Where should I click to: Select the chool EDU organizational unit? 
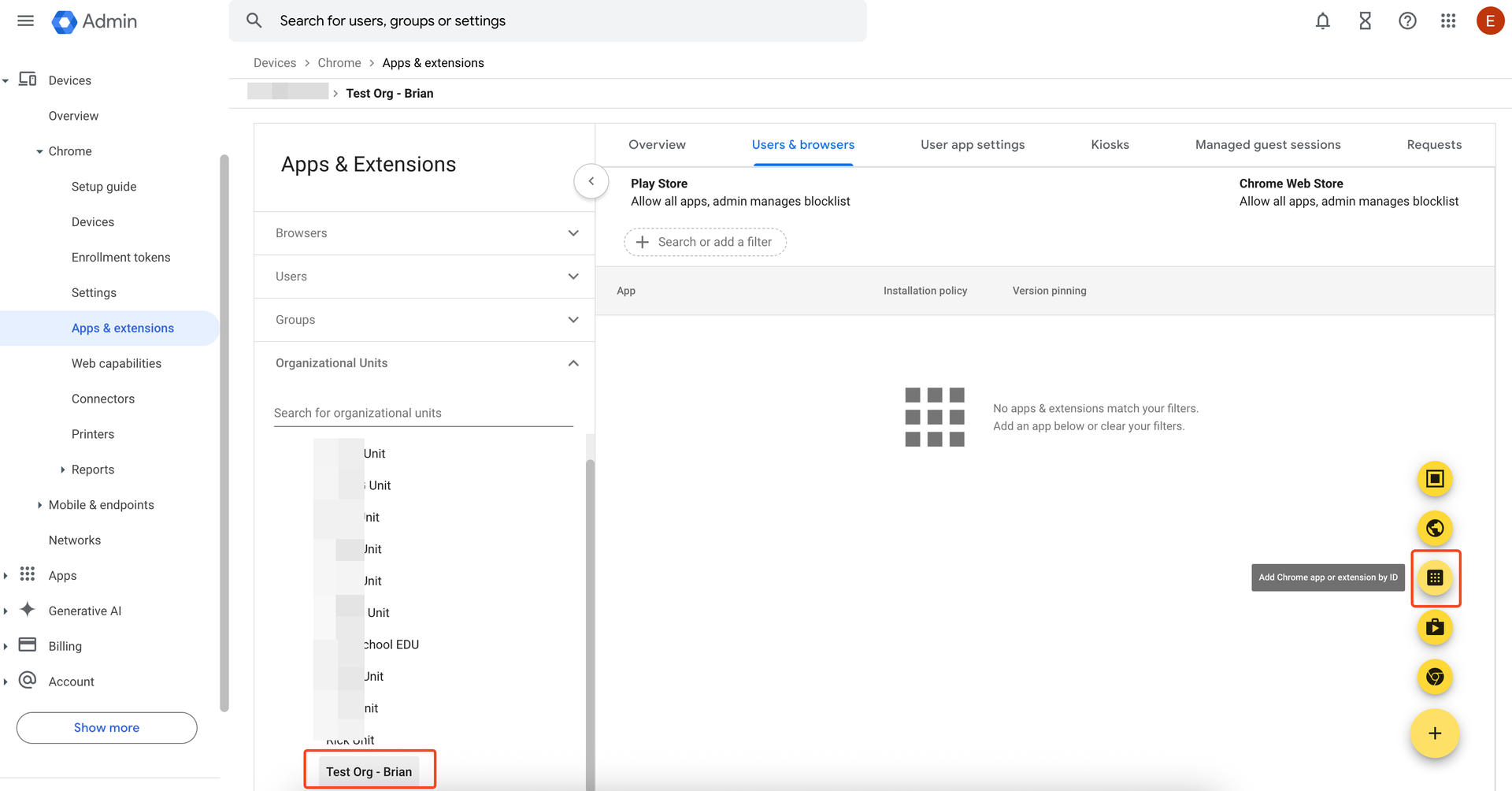point(391,644)
